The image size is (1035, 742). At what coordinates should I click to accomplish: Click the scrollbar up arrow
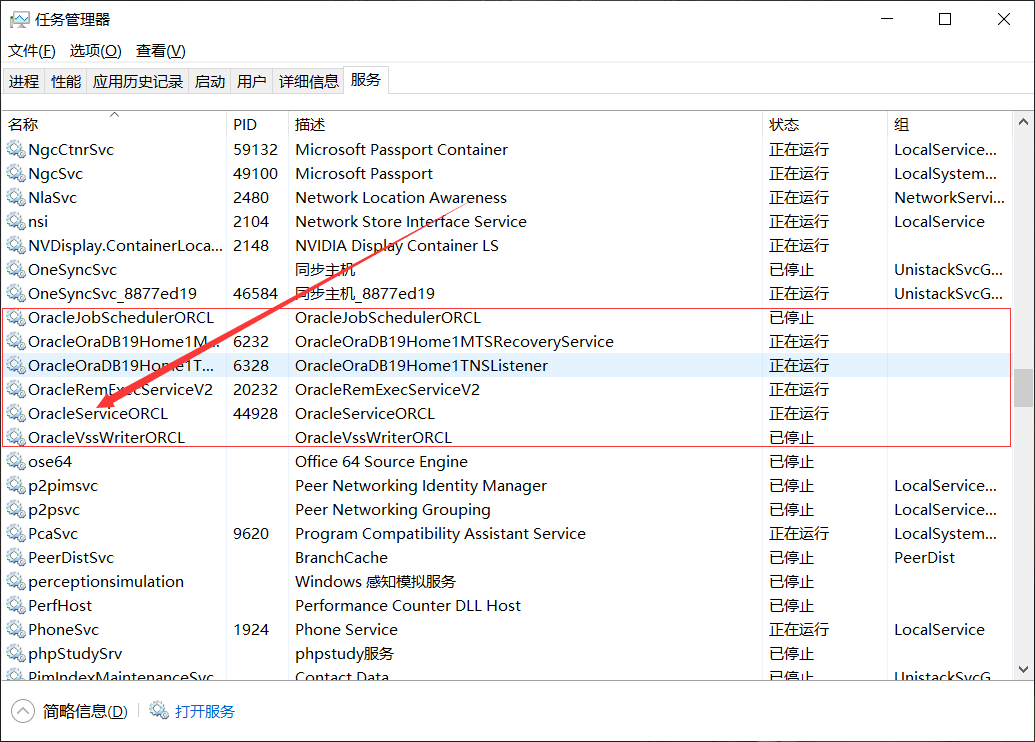(1023, 122)
